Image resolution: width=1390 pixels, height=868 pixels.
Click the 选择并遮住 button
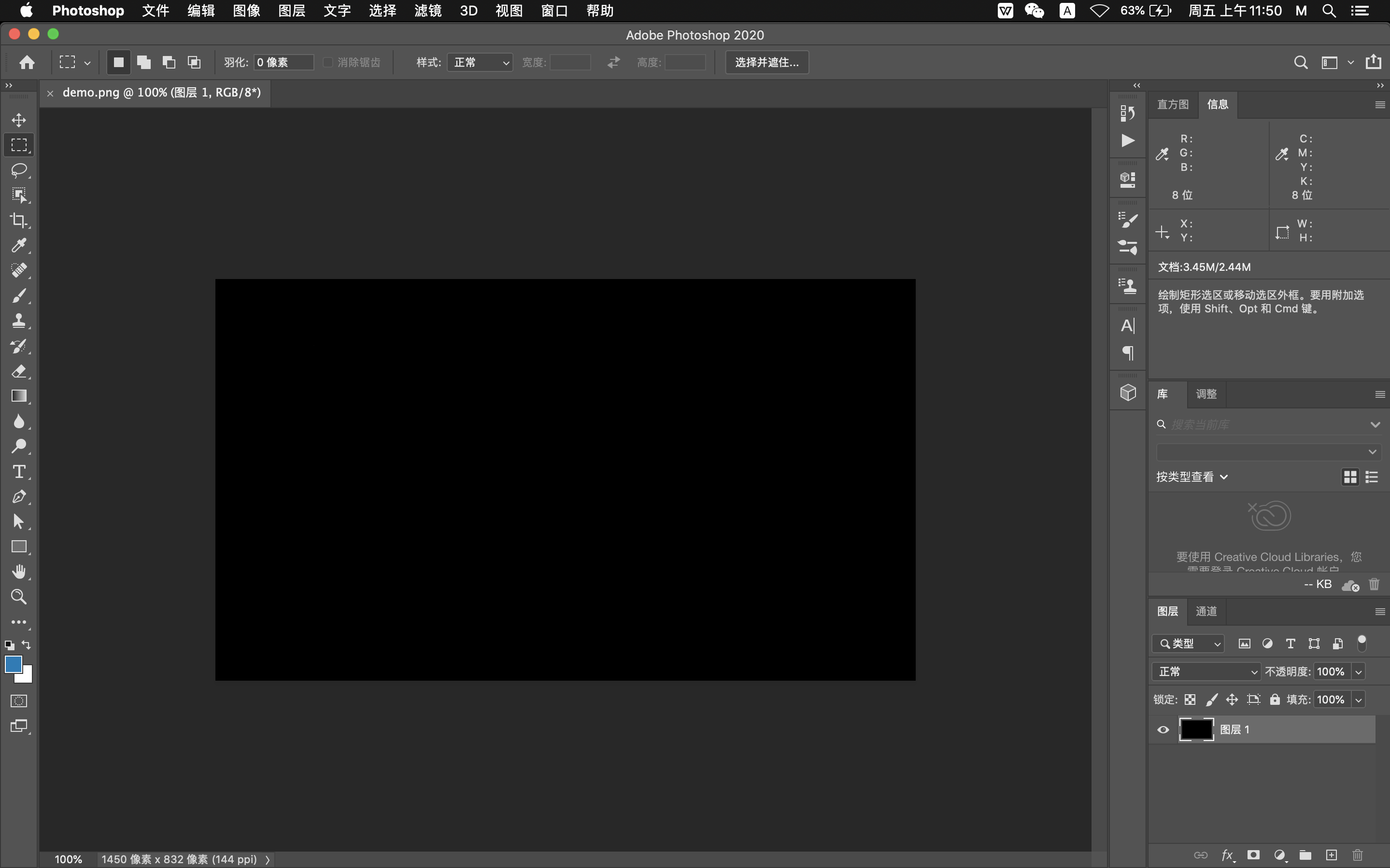click(766, 62)
